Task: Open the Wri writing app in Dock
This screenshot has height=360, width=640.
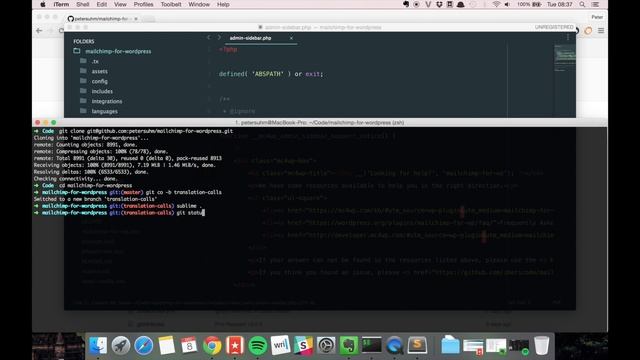Action: point(280,345)
